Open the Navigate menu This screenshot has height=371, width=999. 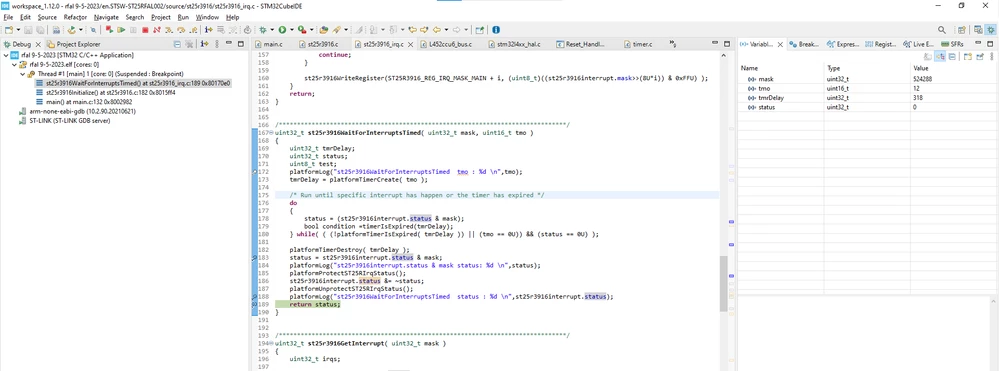[x=106, y=17]
